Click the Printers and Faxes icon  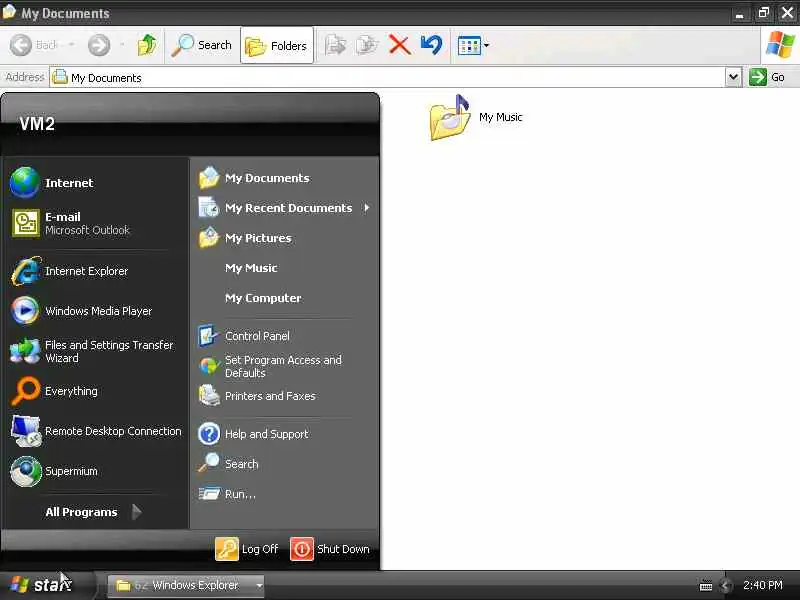pyautogui.click(x=209, y=396)
